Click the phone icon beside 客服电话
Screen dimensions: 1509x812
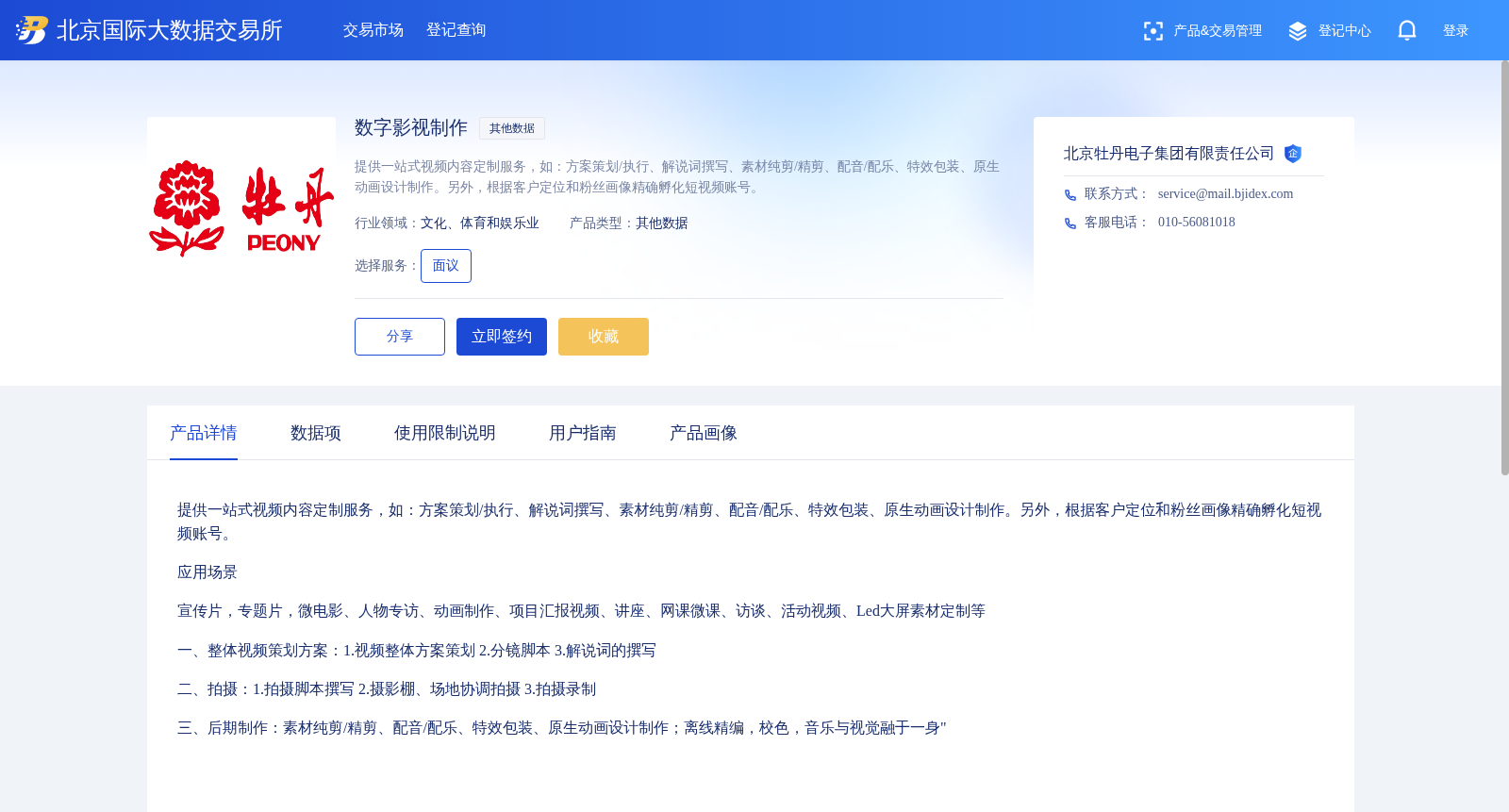point(1070,224)
